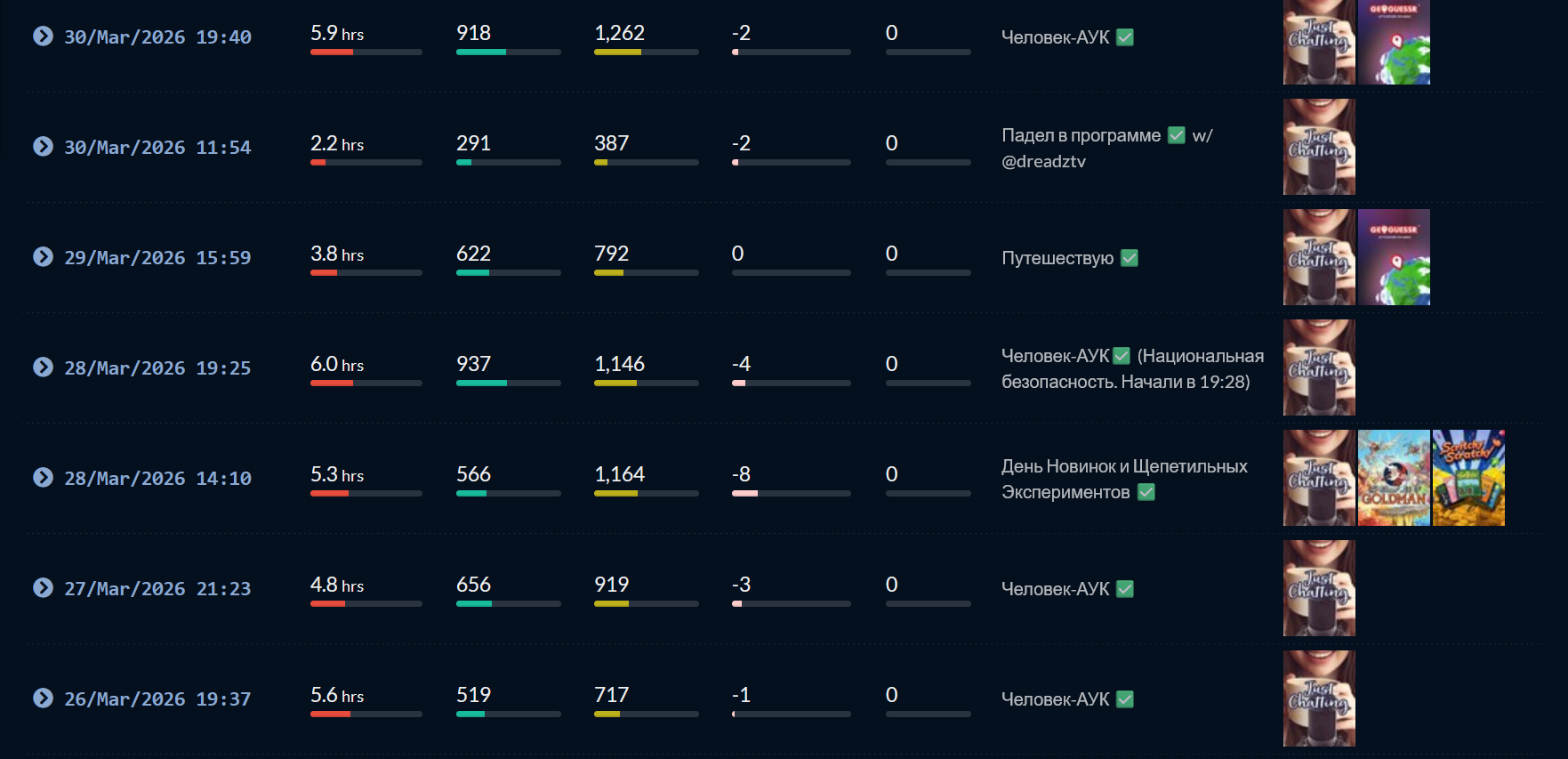
Task: Click the Человек-АУК title on 26/Mar row
Action: coord(1056,699)
